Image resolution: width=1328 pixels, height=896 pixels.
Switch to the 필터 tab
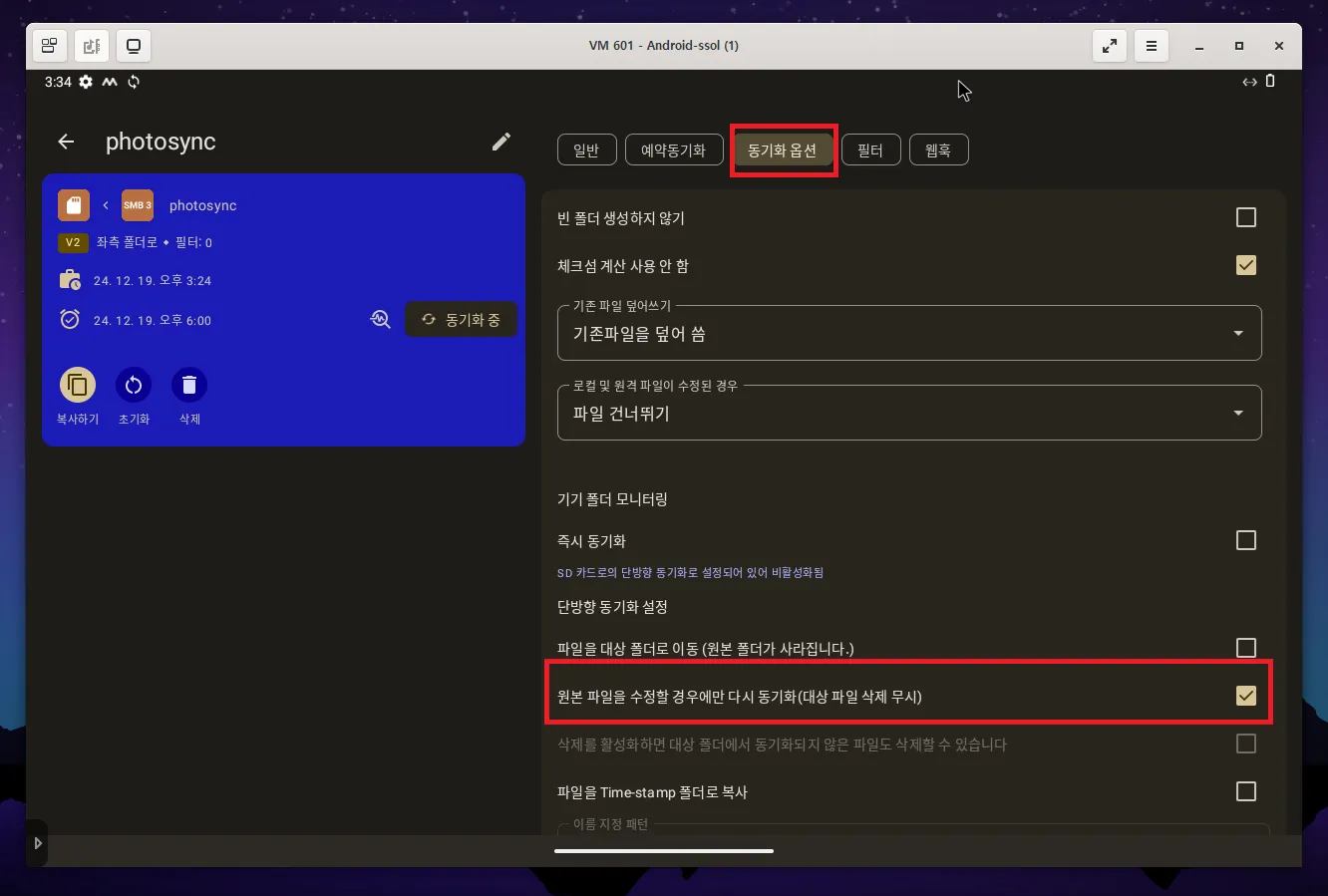click(870, 149)
